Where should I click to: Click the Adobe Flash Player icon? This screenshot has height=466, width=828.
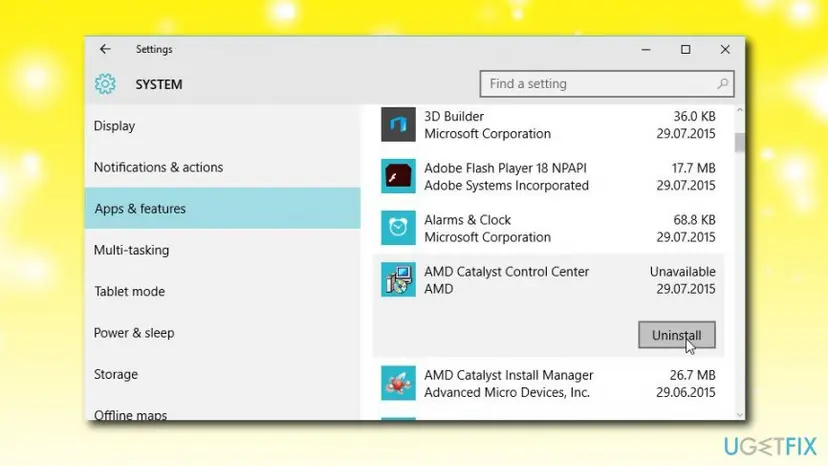click(398, 176)
